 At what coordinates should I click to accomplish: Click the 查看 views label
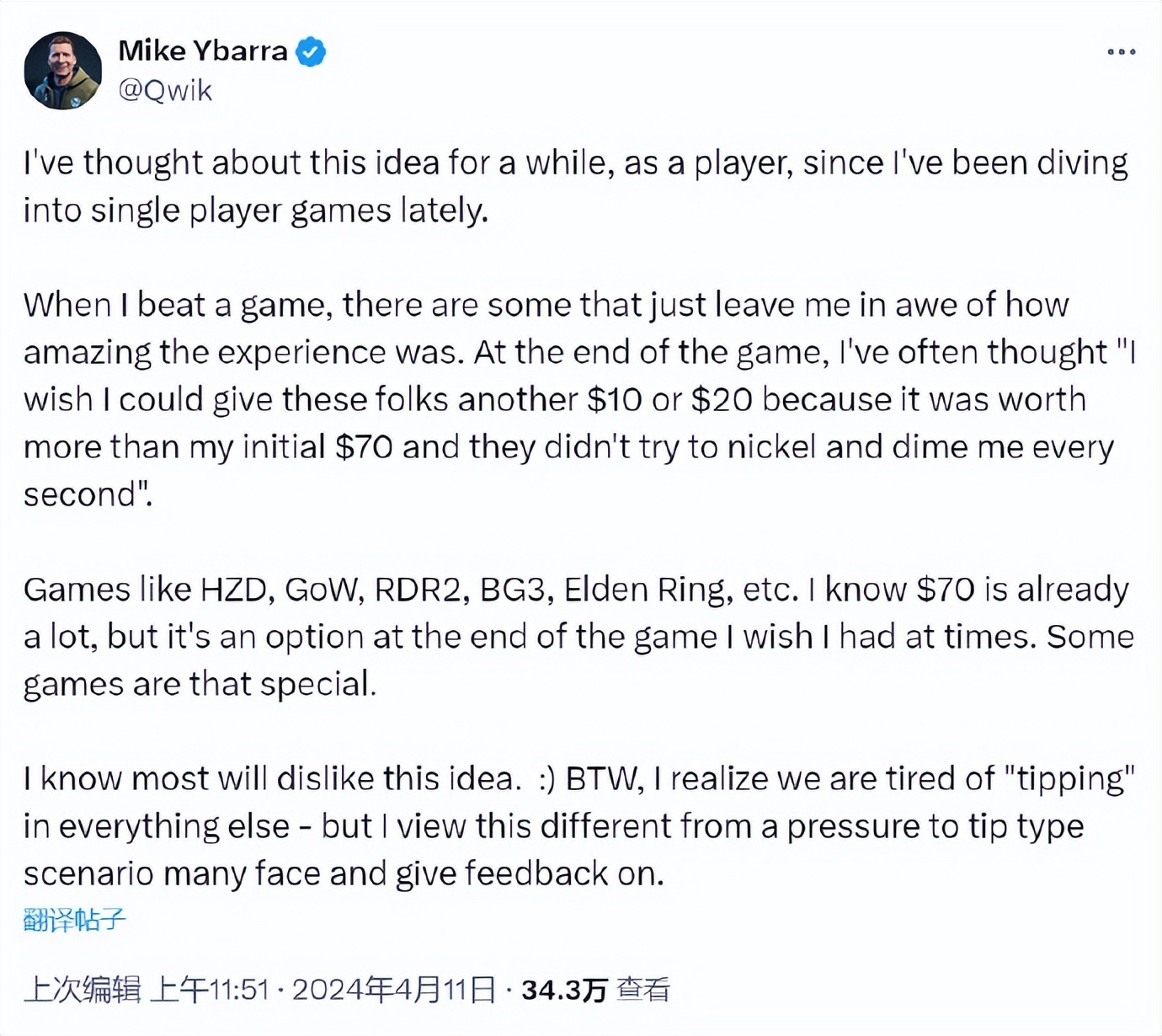point(643,989)
